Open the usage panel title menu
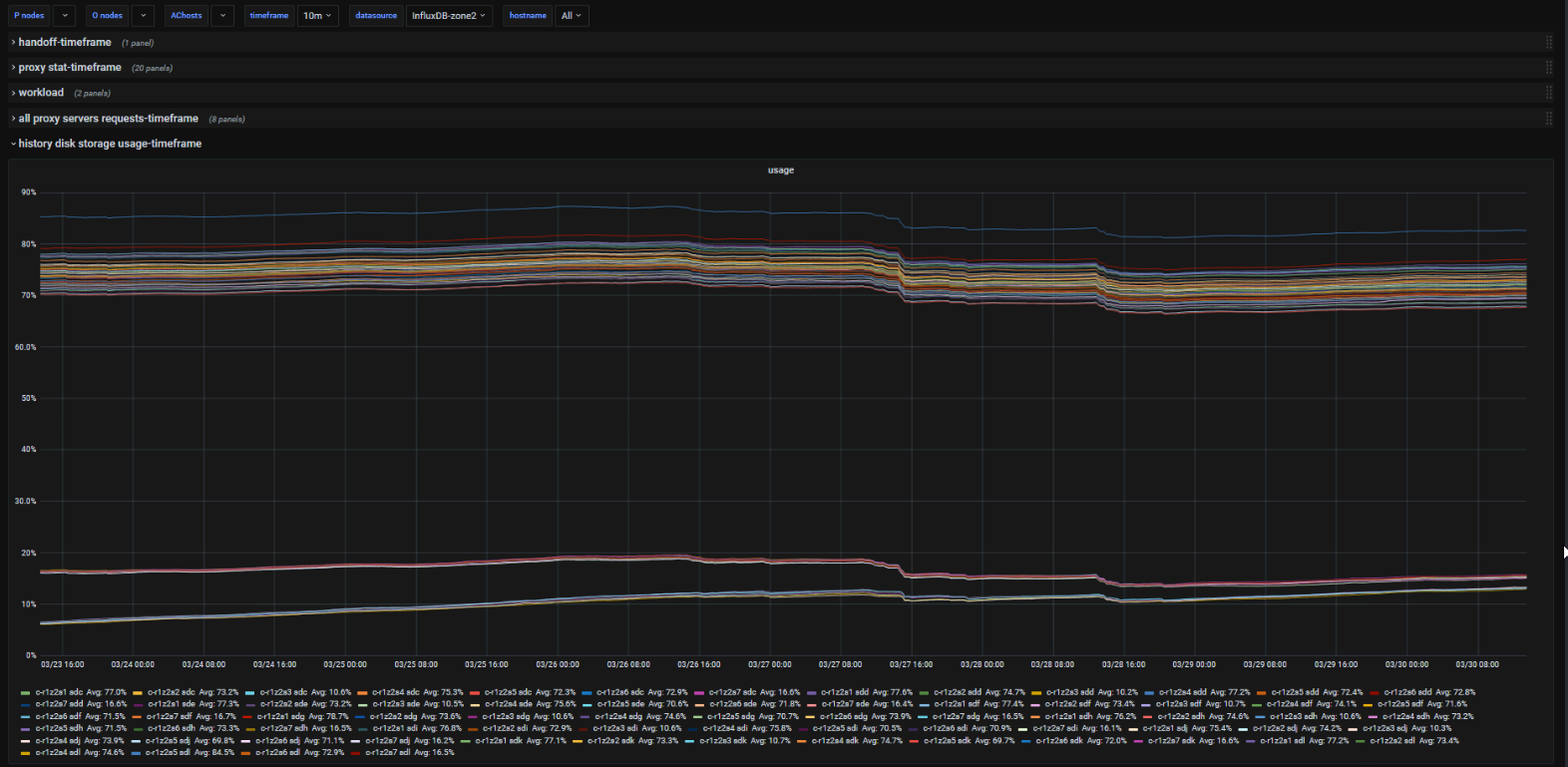The height and width of the screenshot is (767, 1568). pos(781,171)
